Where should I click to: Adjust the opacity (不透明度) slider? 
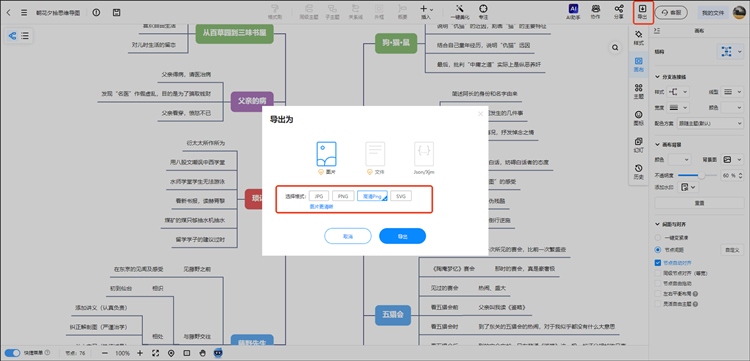(x=697, y=175)
